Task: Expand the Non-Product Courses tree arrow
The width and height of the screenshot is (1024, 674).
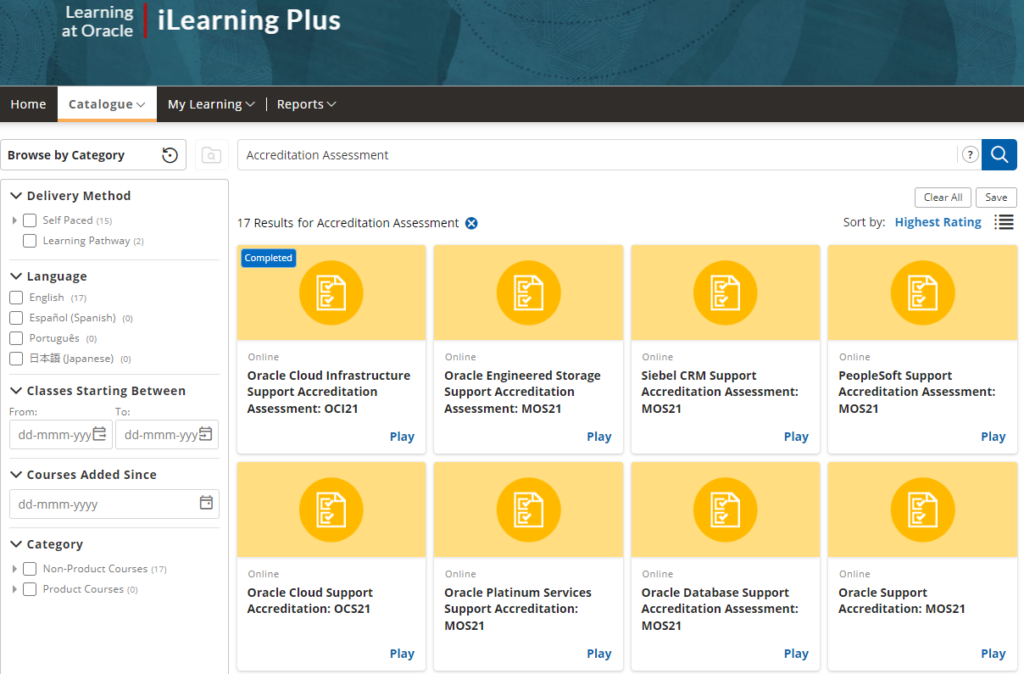Action: tap(14, 569)
